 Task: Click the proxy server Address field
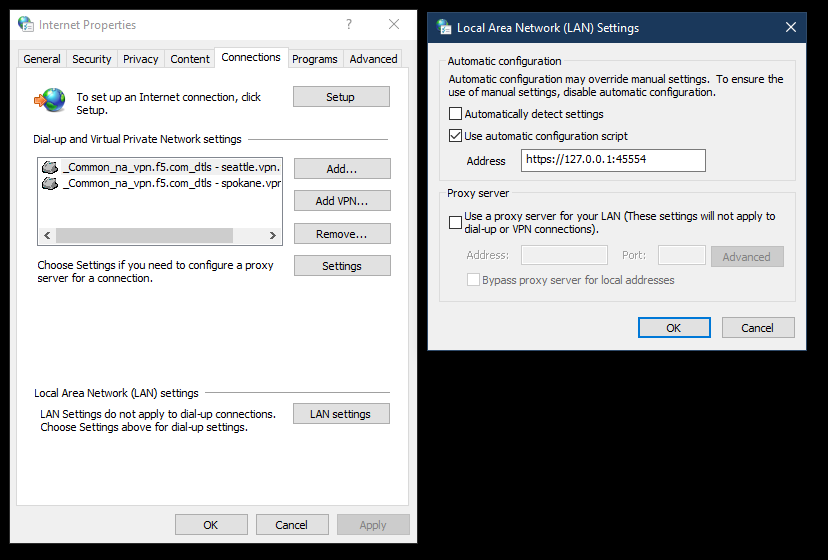click(x=564, y=255)
